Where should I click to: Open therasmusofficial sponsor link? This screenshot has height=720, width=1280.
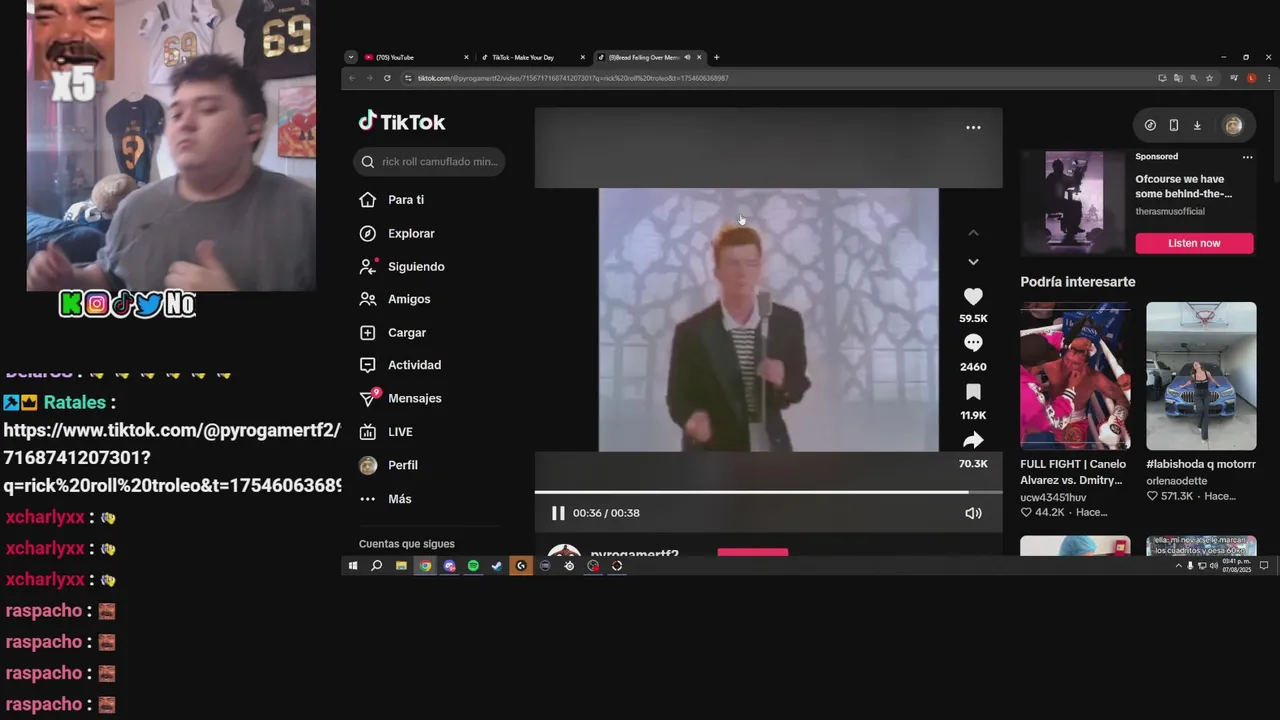tap(1170, 212)
